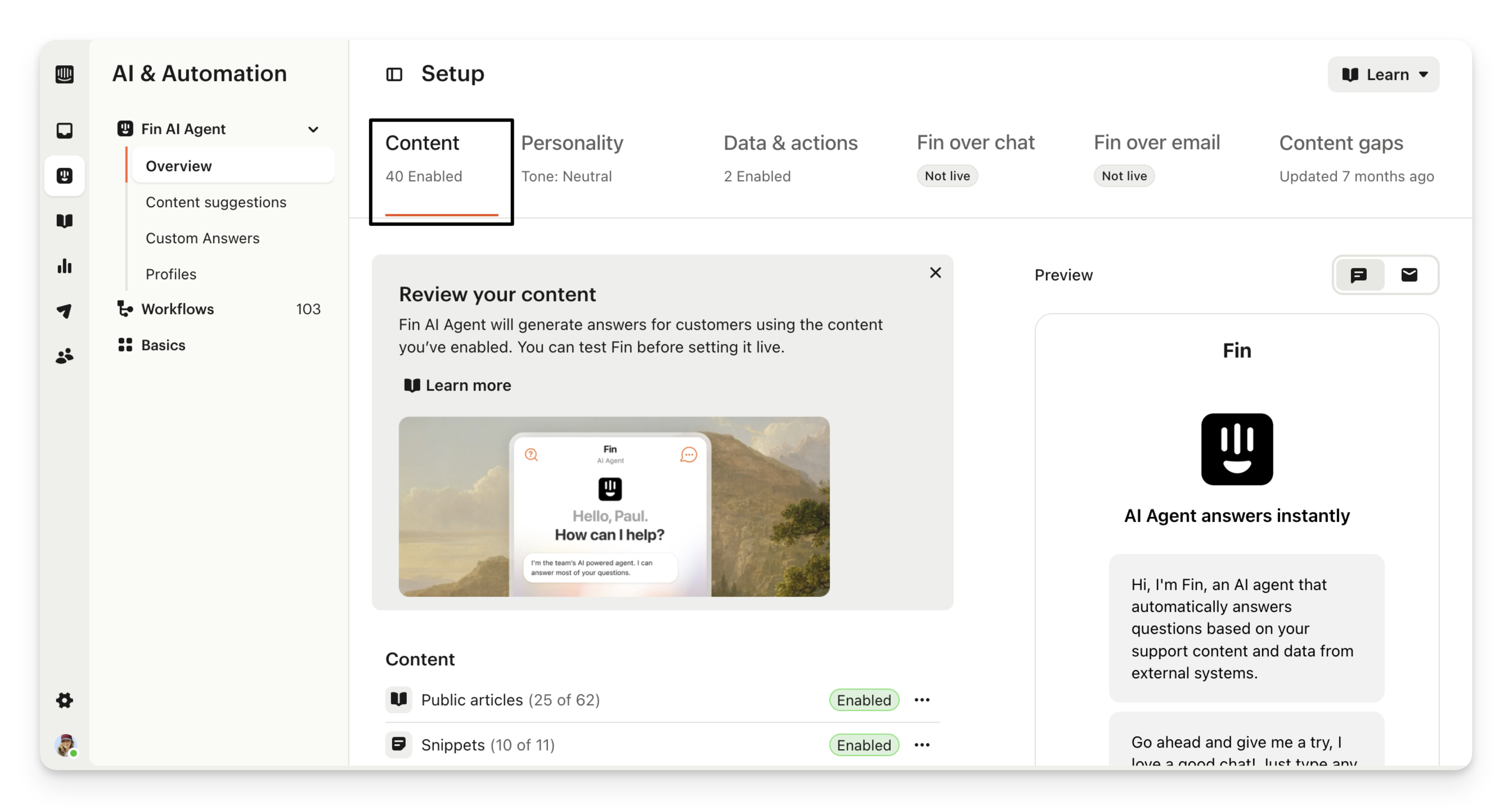Open Public articles more options menu

click(922, 700)
